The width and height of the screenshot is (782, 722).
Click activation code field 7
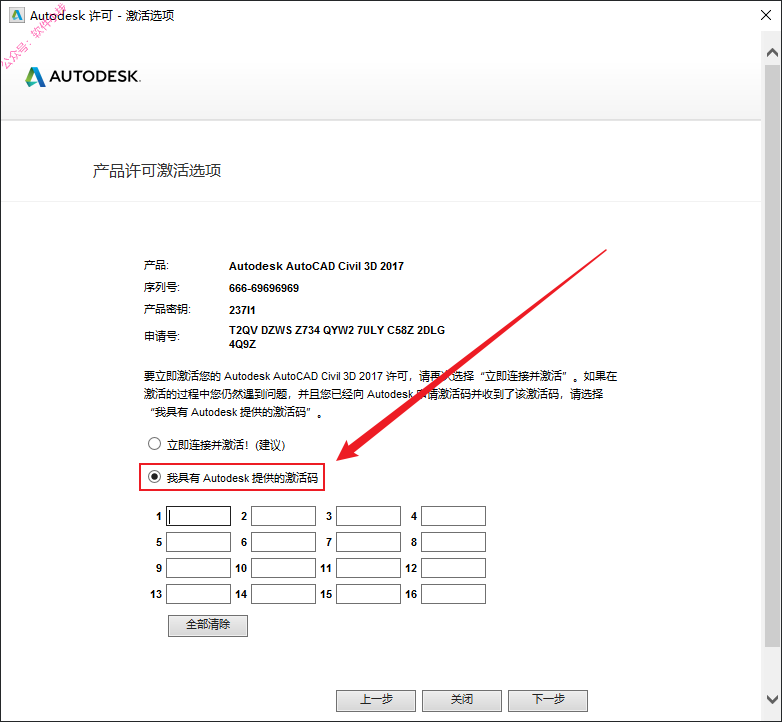tap(369, 542)
